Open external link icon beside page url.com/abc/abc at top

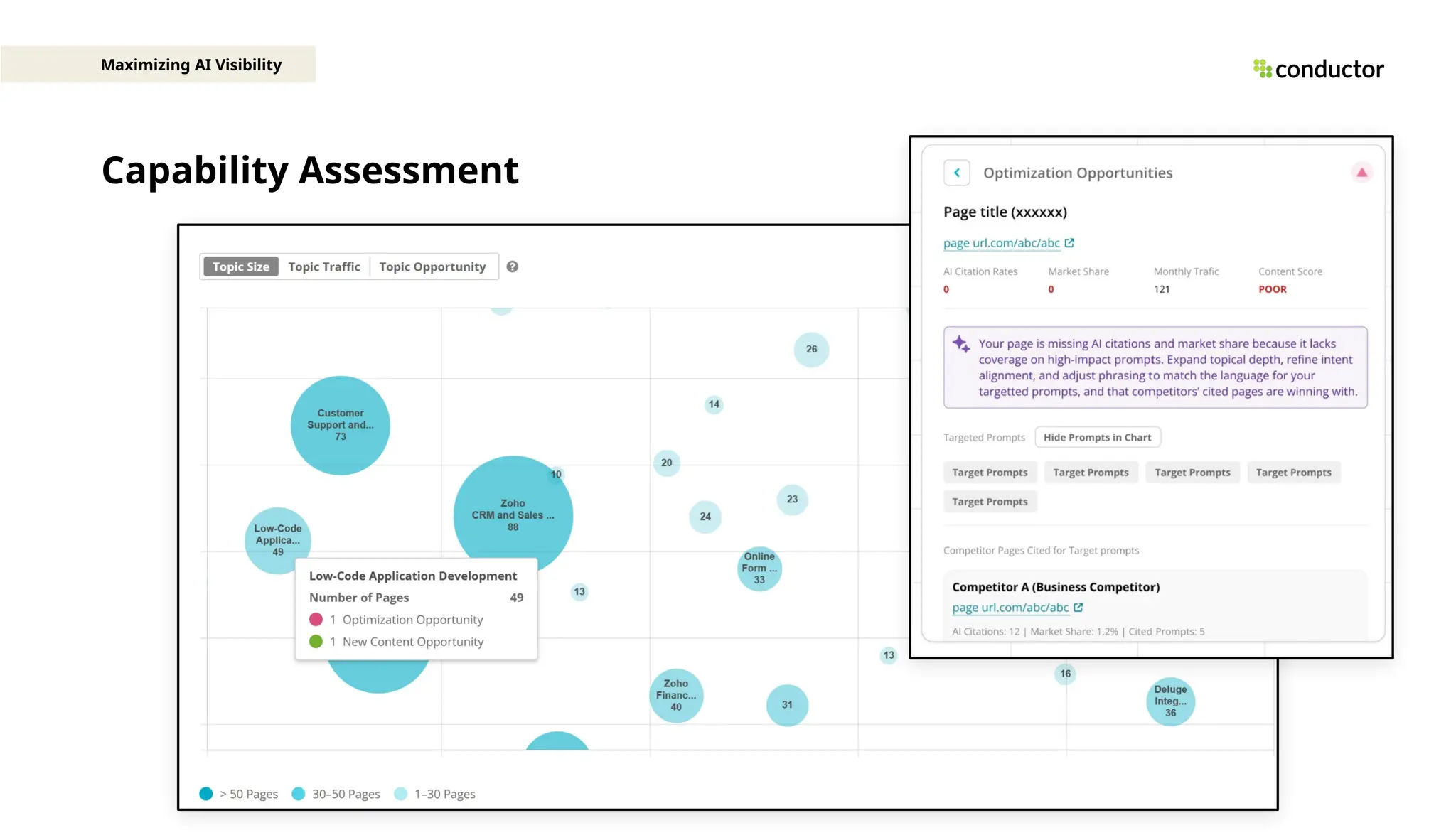[1069, 243]
